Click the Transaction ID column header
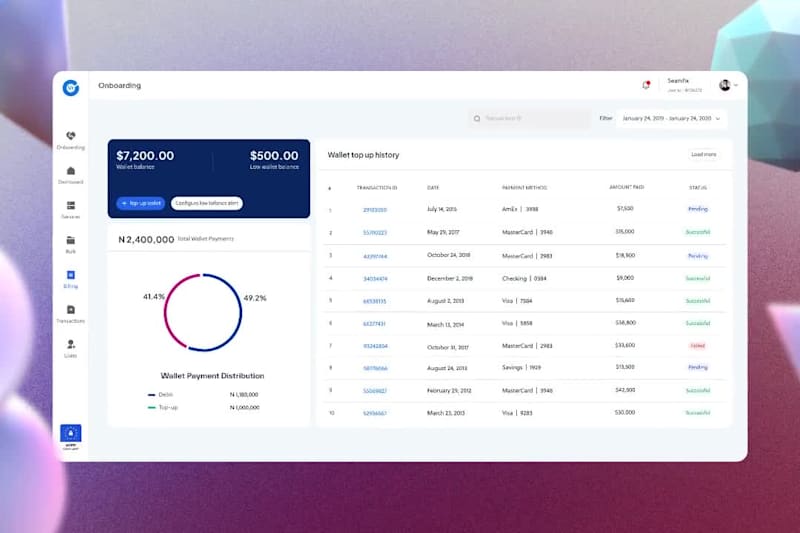This screenshot has height=533, width=800. tap(377, 188)
